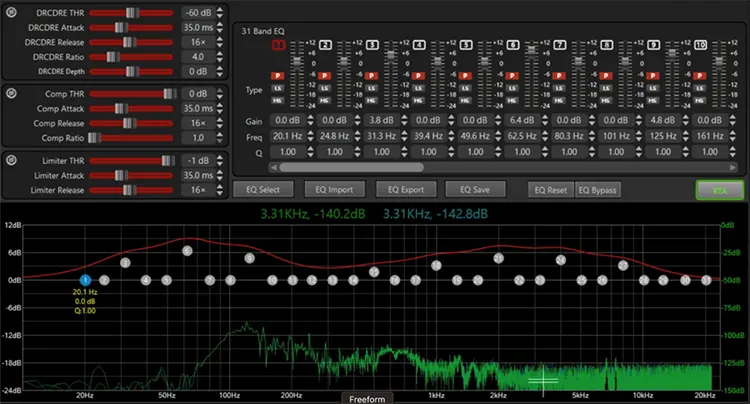
Task: Select EQ band number 8 icon
Action: [607, 45]
